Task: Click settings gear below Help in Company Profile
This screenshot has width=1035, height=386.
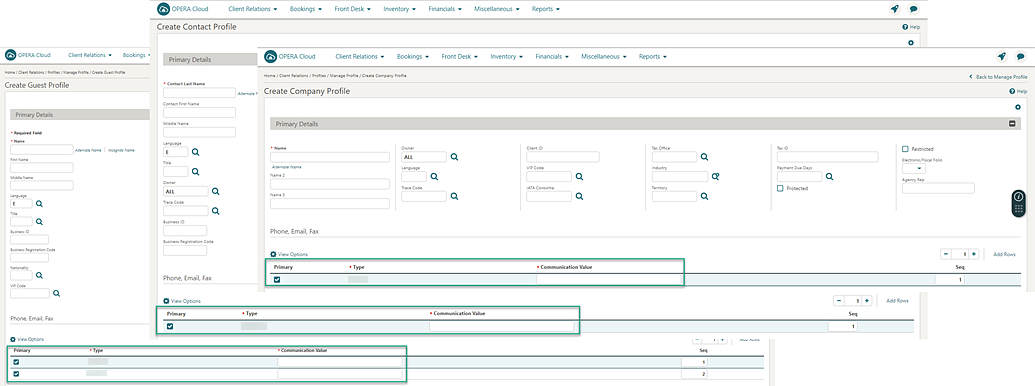Action: pos(1017,107)
